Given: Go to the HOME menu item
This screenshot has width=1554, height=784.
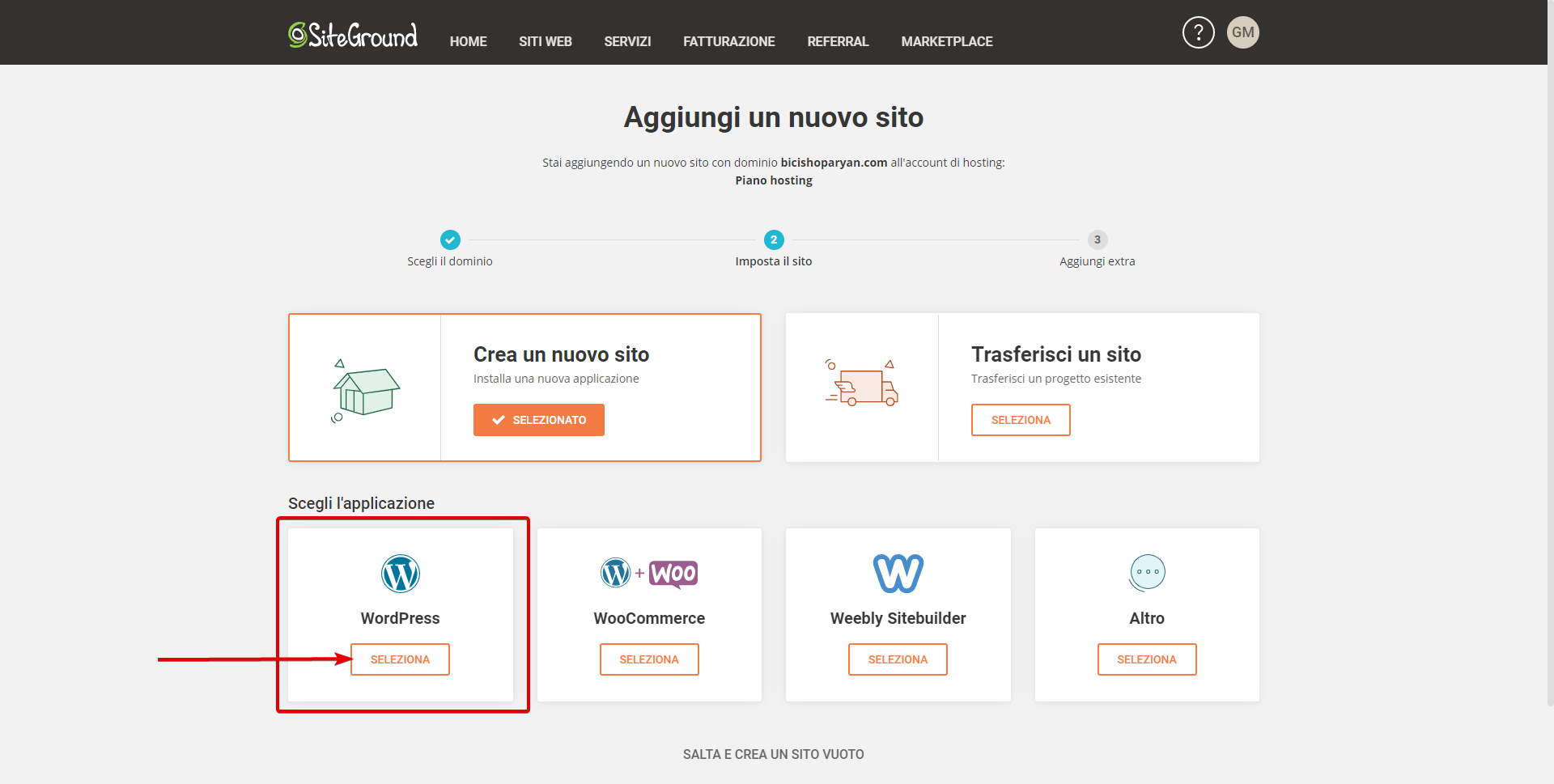Looking at the screenshot, I should (x=468, y=41).
